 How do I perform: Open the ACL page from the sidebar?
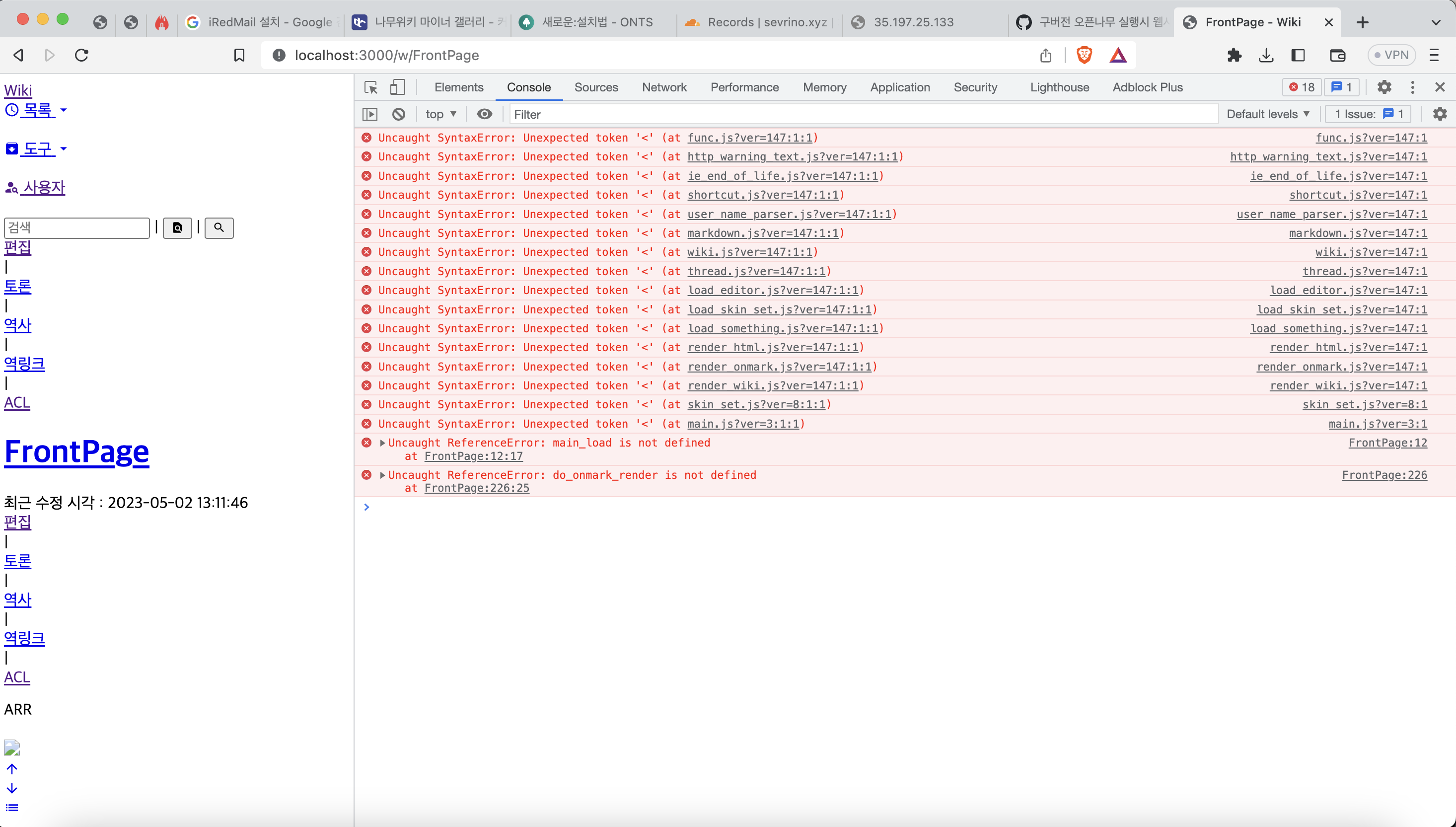pos(16,402)
